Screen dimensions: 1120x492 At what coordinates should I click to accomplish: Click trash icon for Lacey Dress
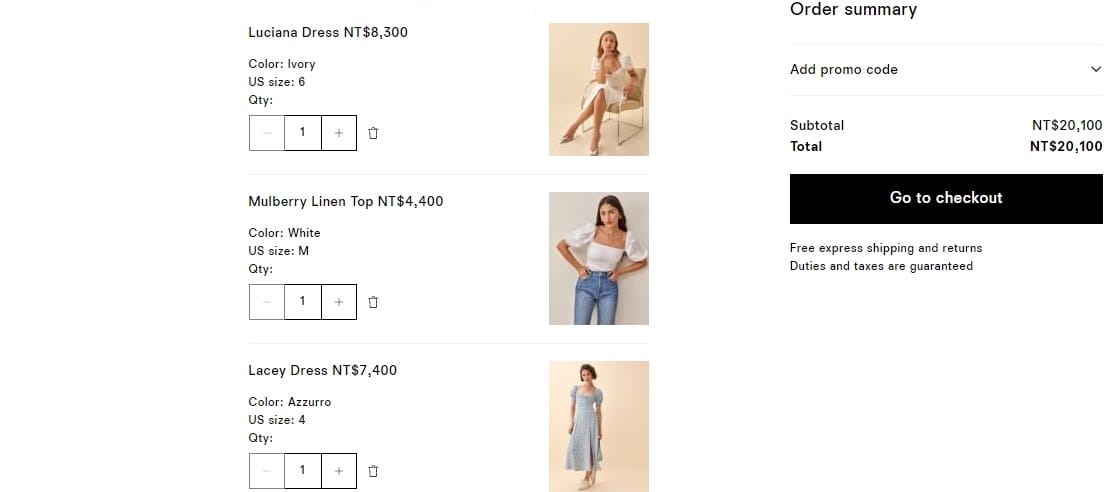(x=373, y=471)
